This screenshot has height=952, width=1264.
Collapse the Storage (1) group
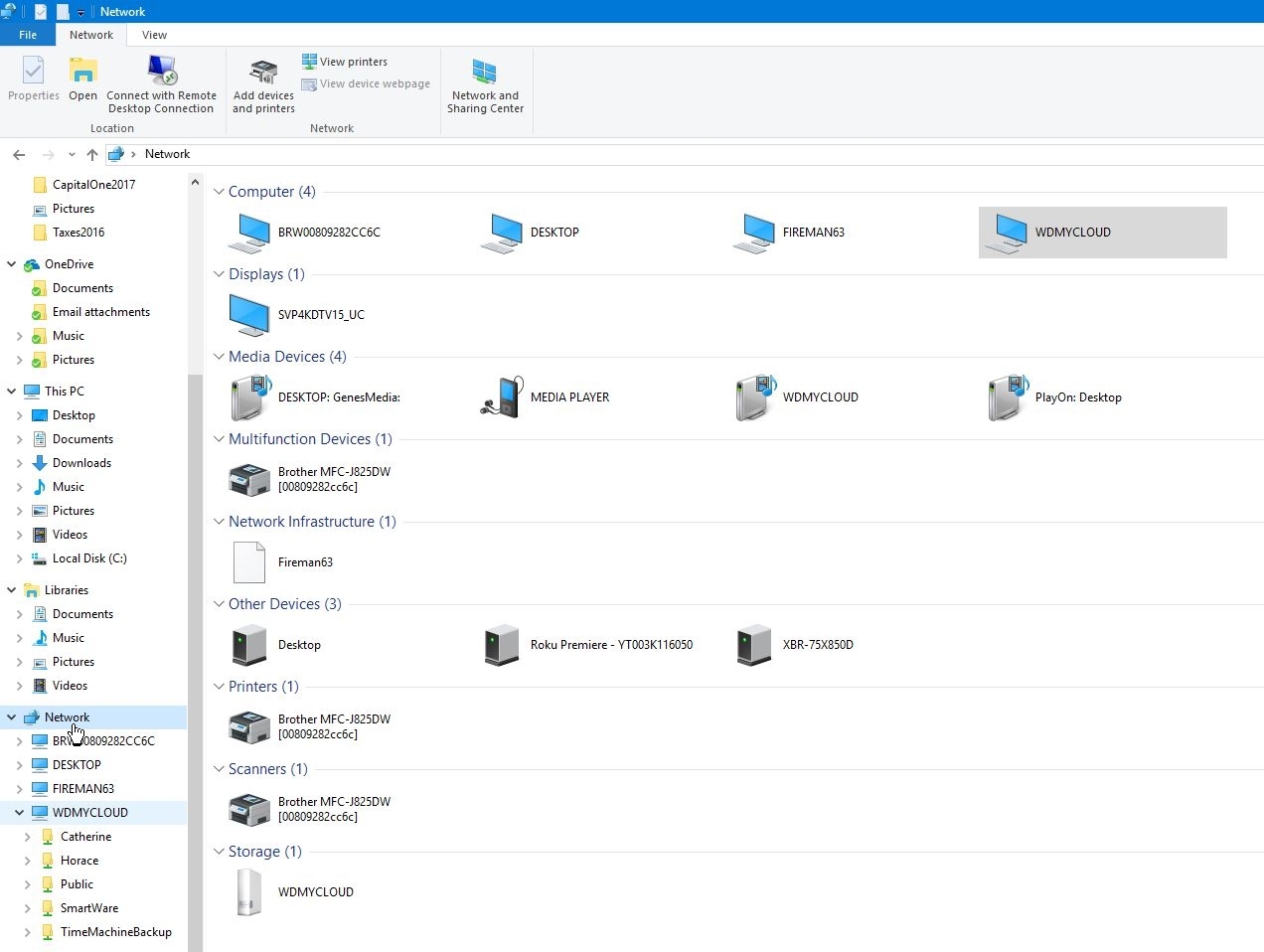219,852
